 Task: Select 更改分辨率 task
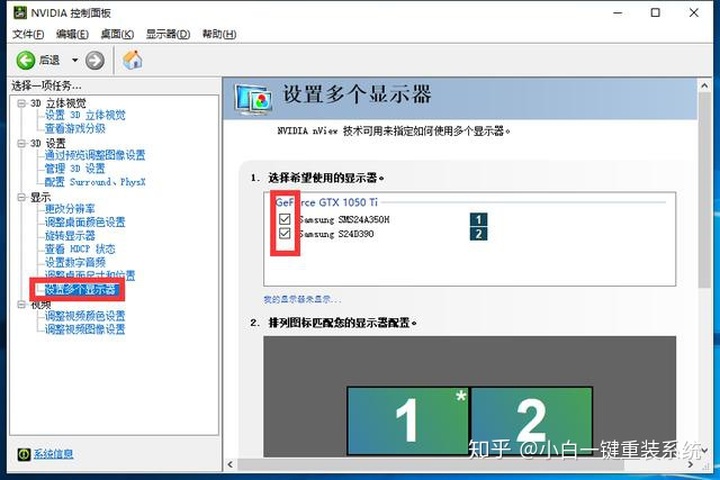(x=70, y=209)
